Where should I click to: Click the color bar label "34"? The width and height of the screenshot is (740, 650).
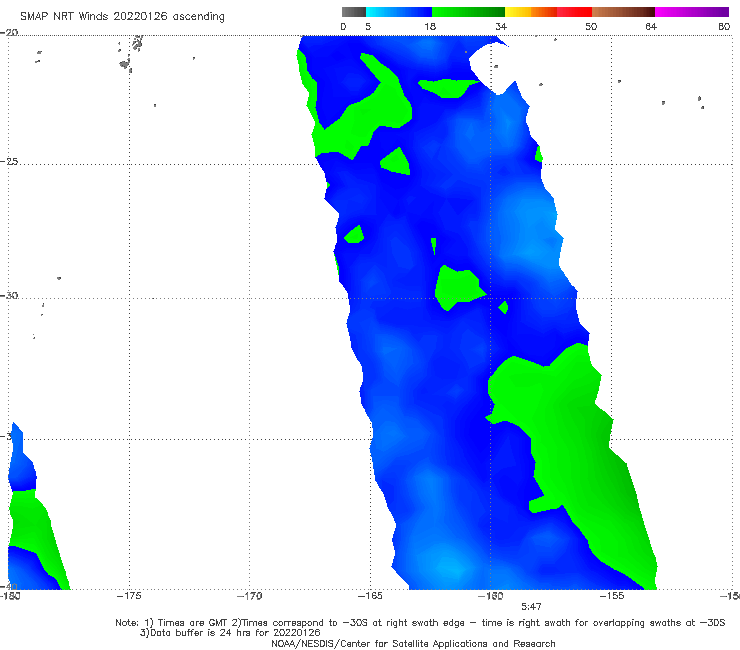pyautogui.click(x=501, y=26)
